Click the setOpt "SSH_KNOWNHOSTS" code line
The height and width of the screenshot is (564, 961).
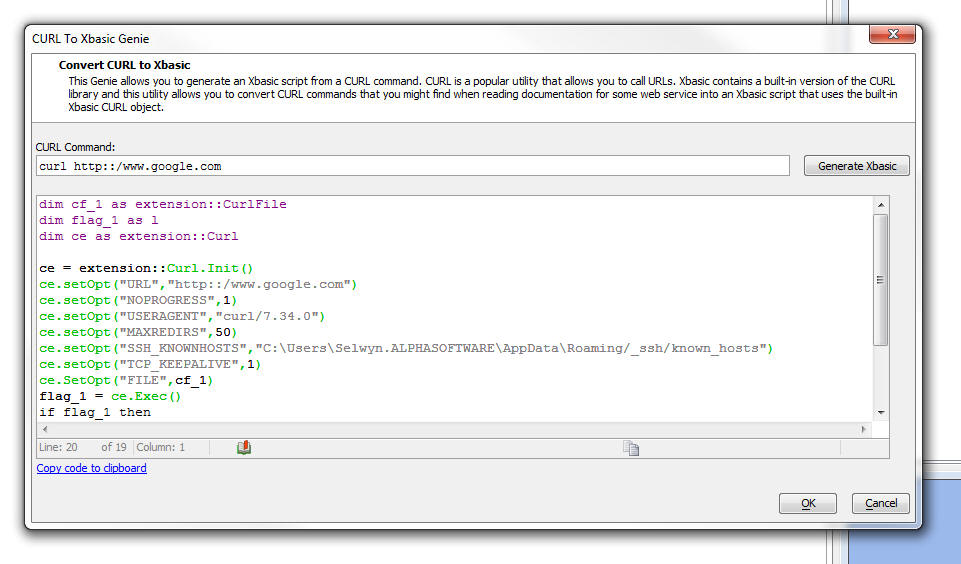(406, 348)
